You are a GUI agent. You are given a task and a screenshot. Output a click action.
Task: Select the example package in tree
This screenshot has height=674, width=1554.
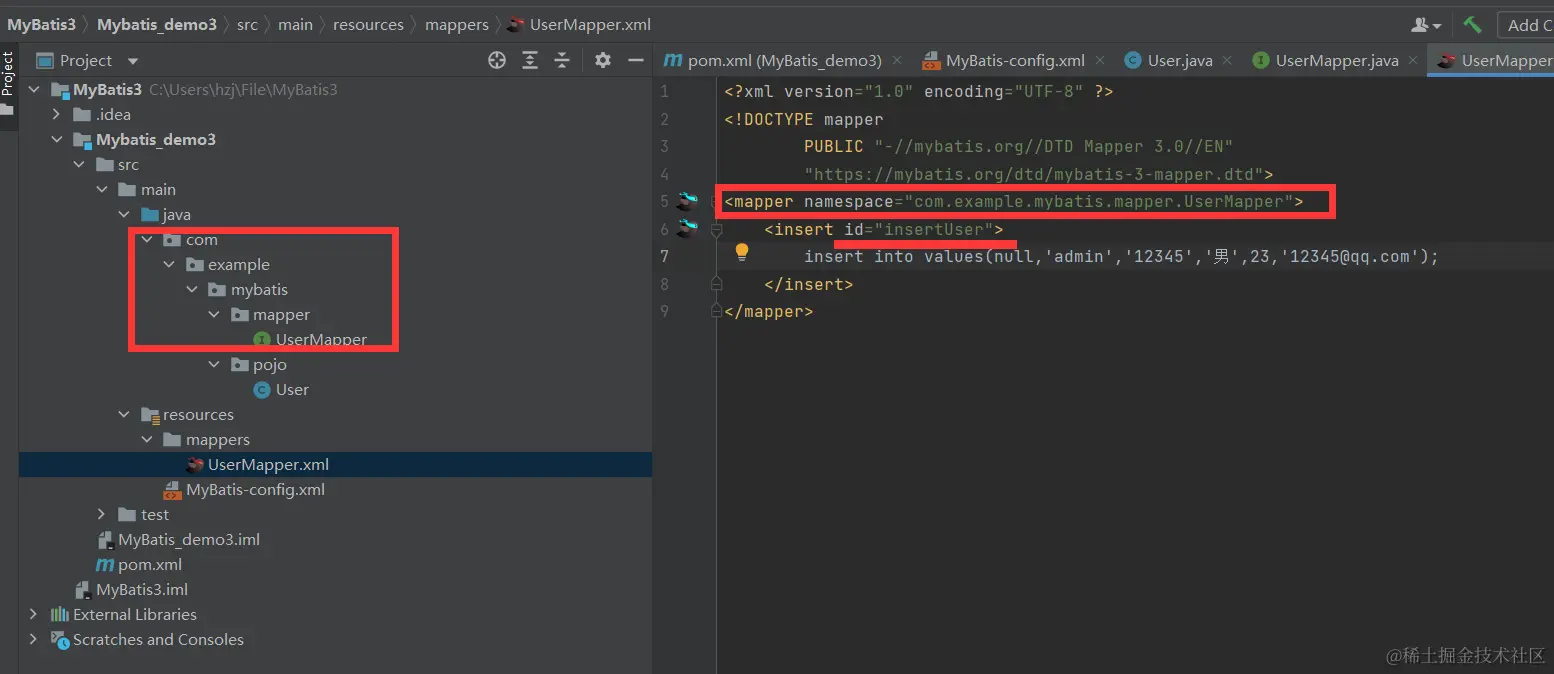click(238, 265)
